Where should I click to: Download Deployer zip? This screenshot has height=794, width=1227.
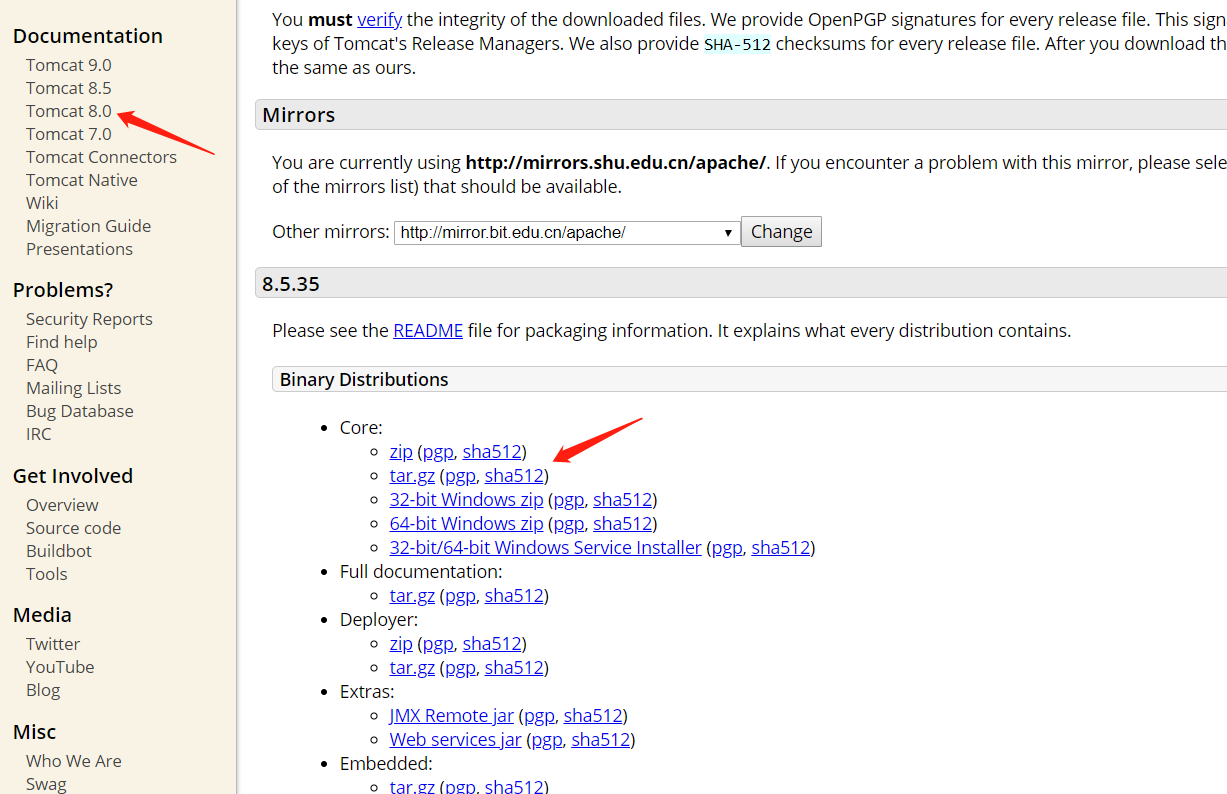[x=401, y=644]
